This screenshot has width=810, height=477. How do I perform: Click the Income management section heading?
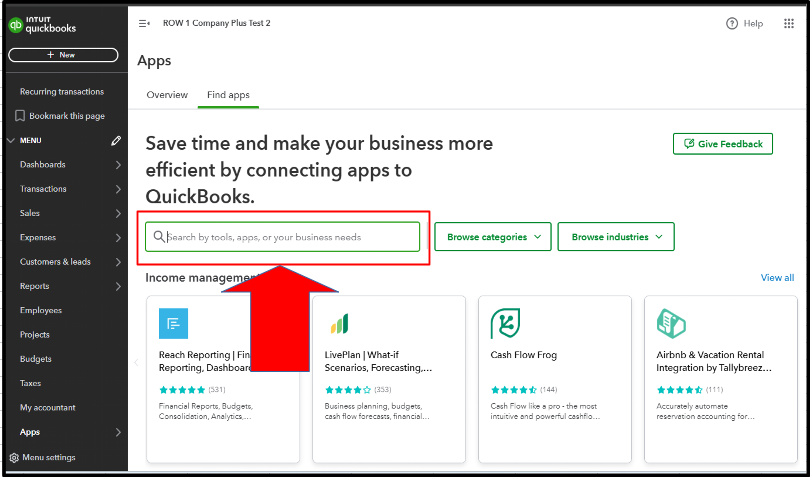point(201,278)
